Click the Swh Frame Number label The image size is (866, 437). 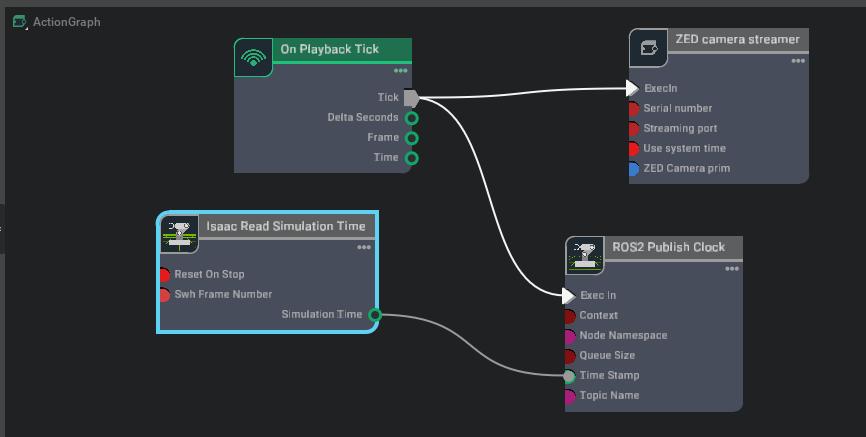[223, 294]
